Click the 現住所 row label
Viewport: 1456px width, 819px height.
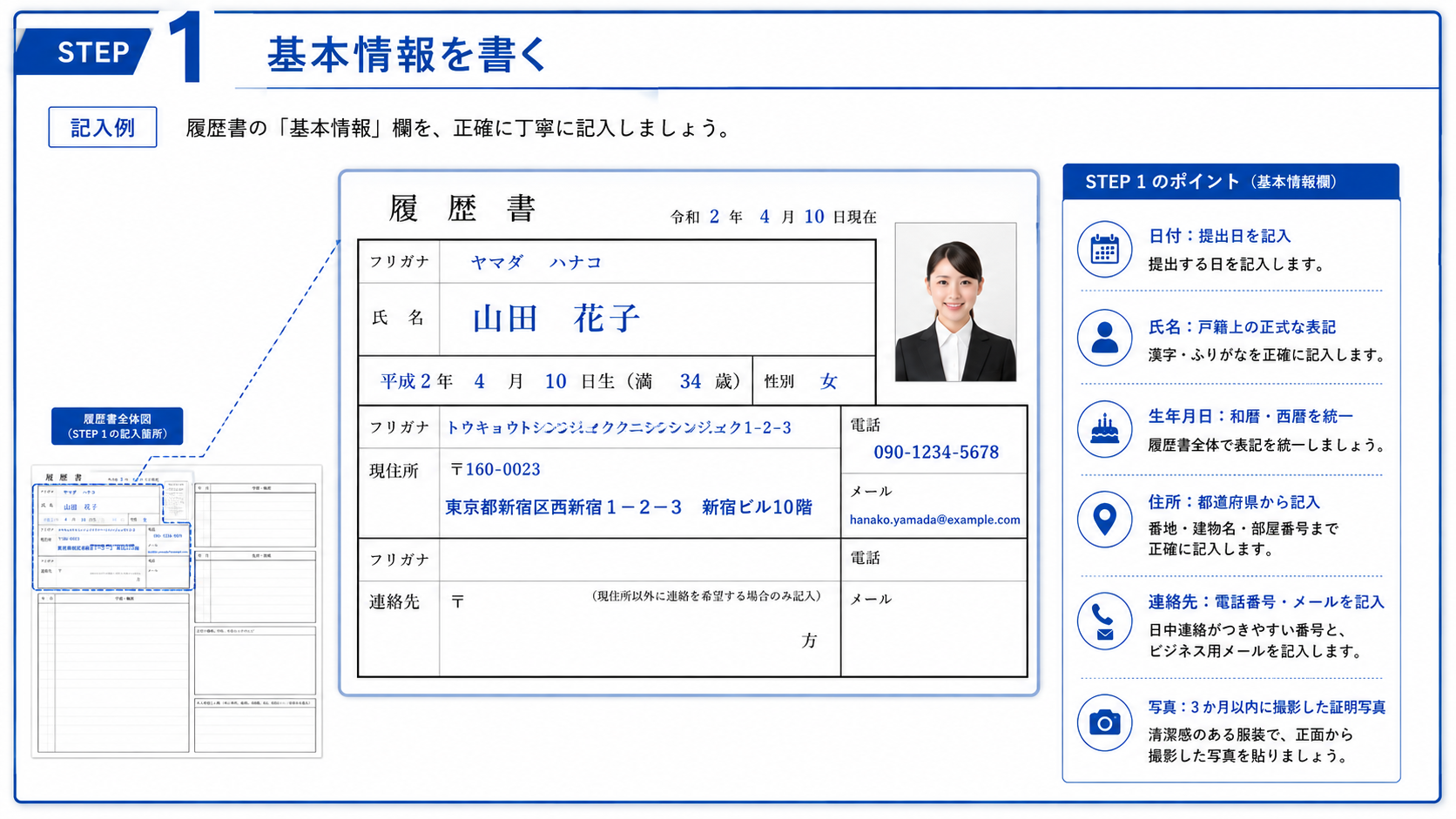(x=394, y=471)
